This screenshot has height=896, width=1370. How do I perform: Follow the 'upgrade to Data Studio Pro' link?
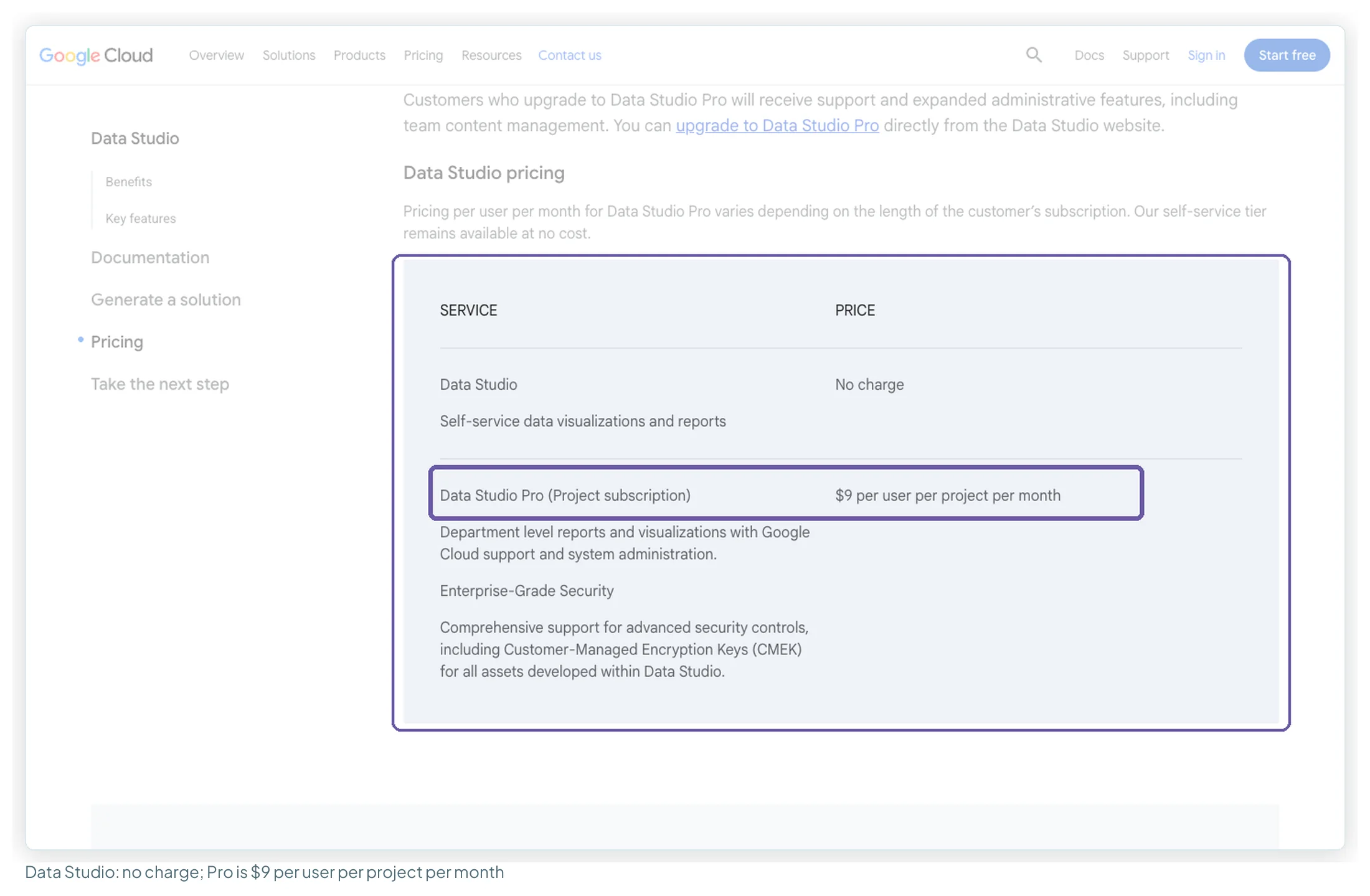777,126
